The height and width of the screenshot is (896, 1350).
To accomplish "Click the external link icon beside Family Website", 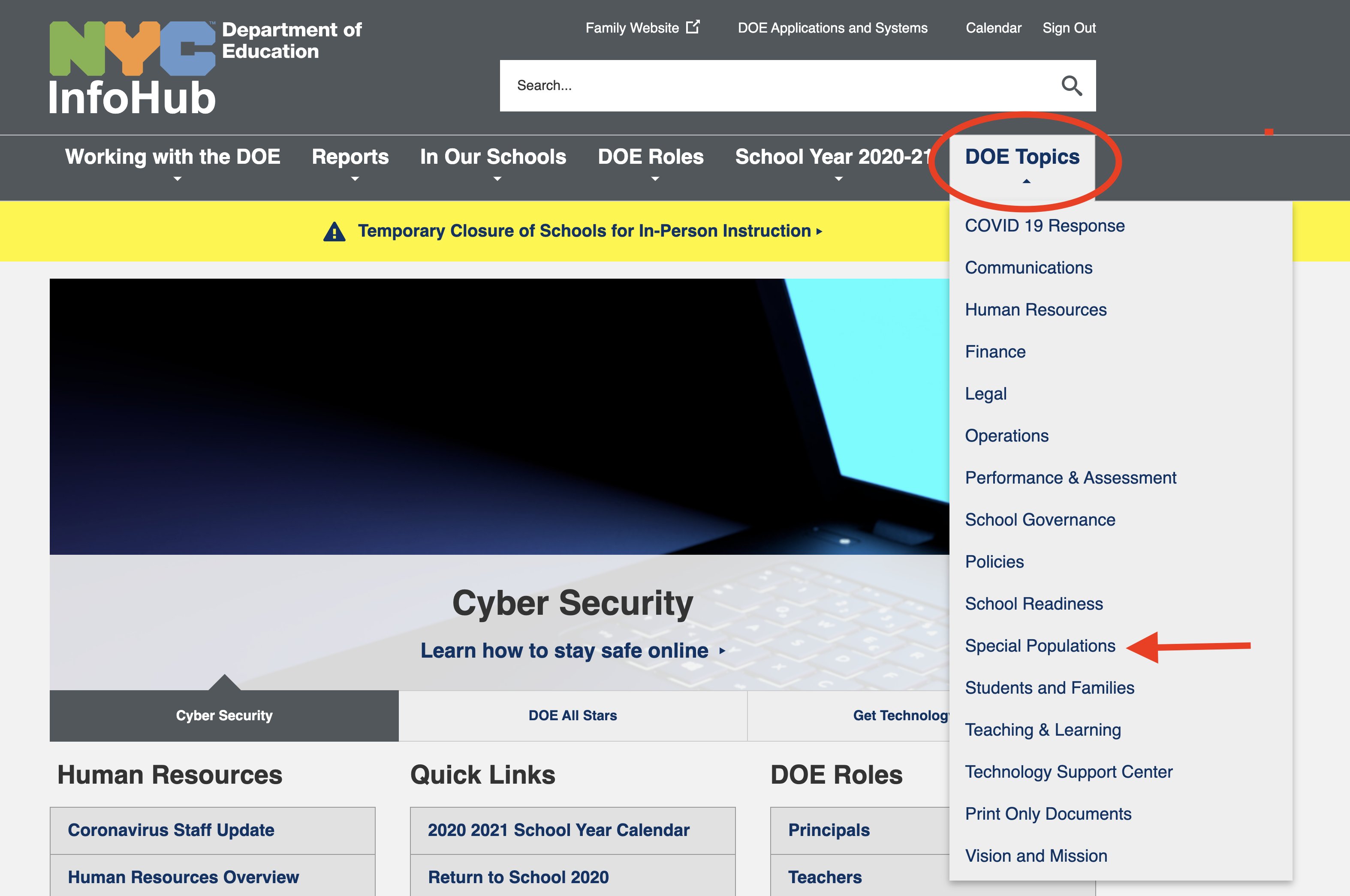I will (x=693, y=27).
